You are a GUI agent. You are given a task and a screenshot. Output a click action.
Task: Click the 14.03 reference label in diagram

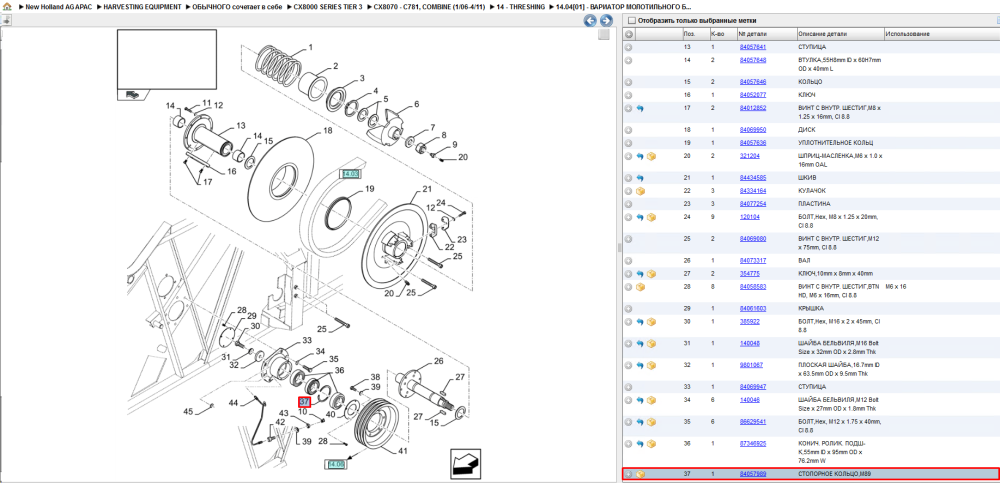(351, 174)
